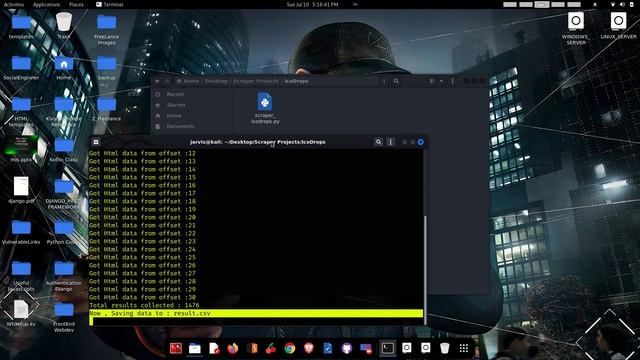This screenshot has width=640, height=360.
Task: Click Scraper Projects in the path bar
Action: pyautogui.click(x=256, y=81)
